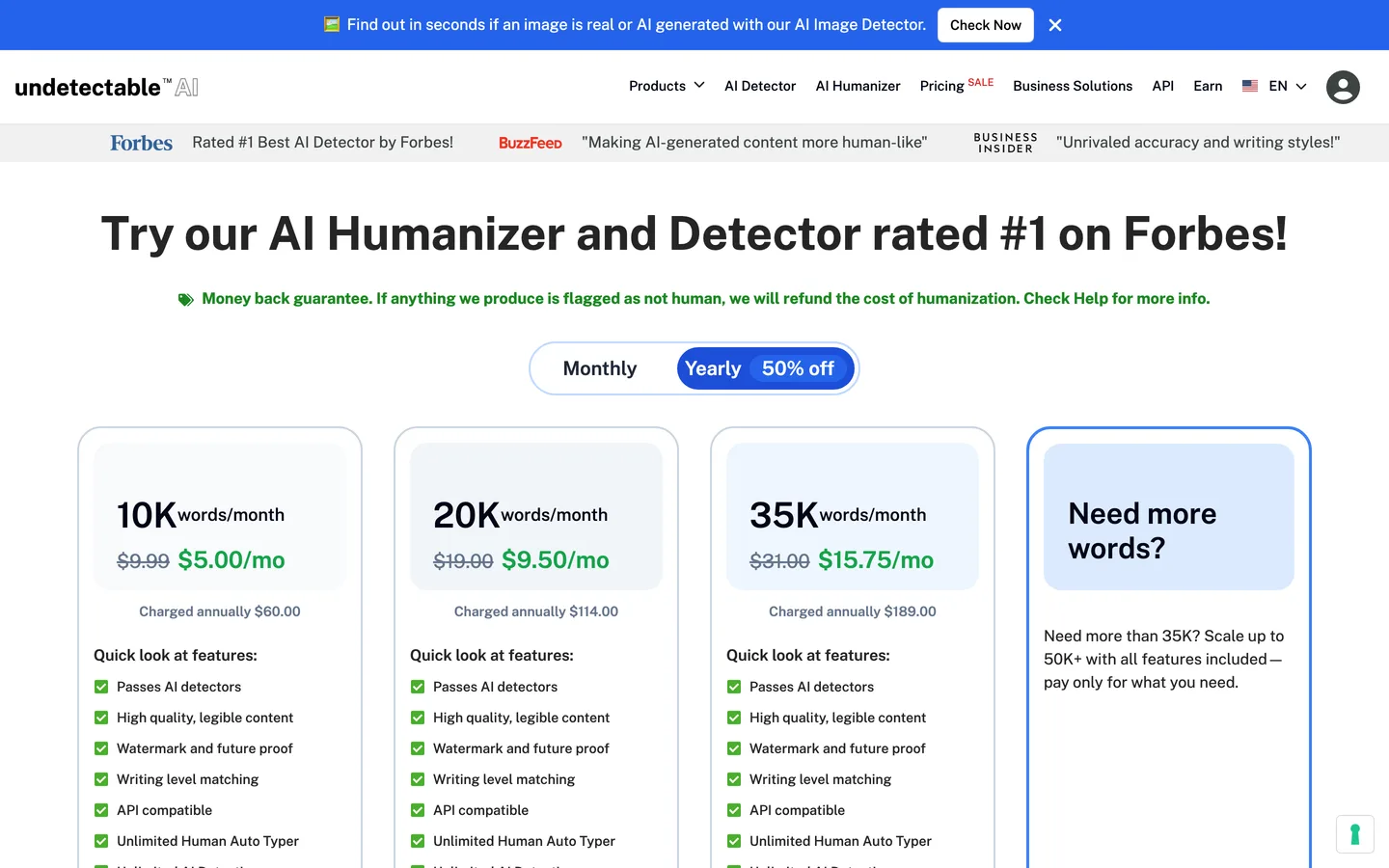Click the Forbes logo
Screen dimensions: 1389x868
coord(141,143)
